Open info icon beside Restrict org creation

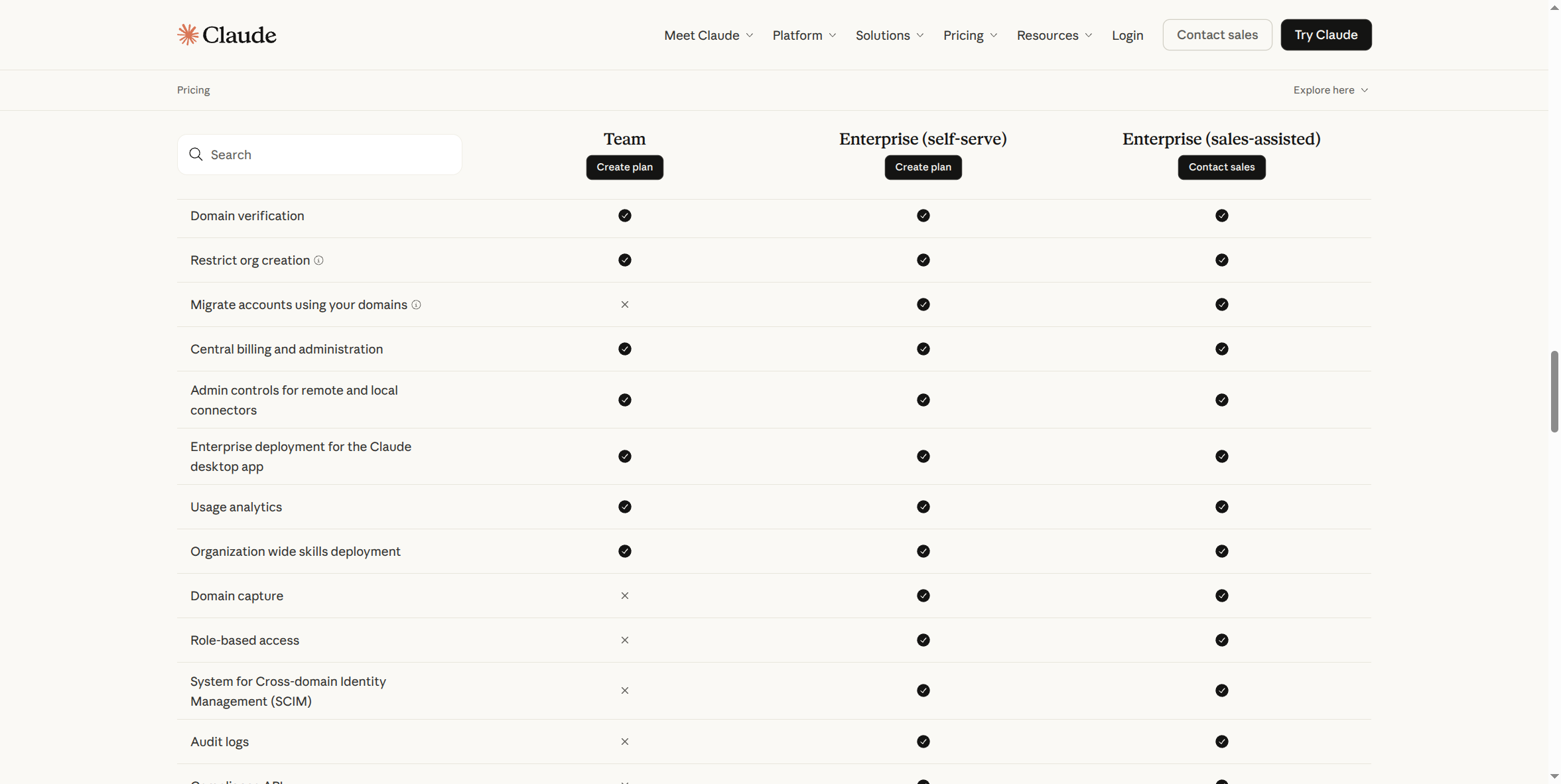[x=319, y=260]
